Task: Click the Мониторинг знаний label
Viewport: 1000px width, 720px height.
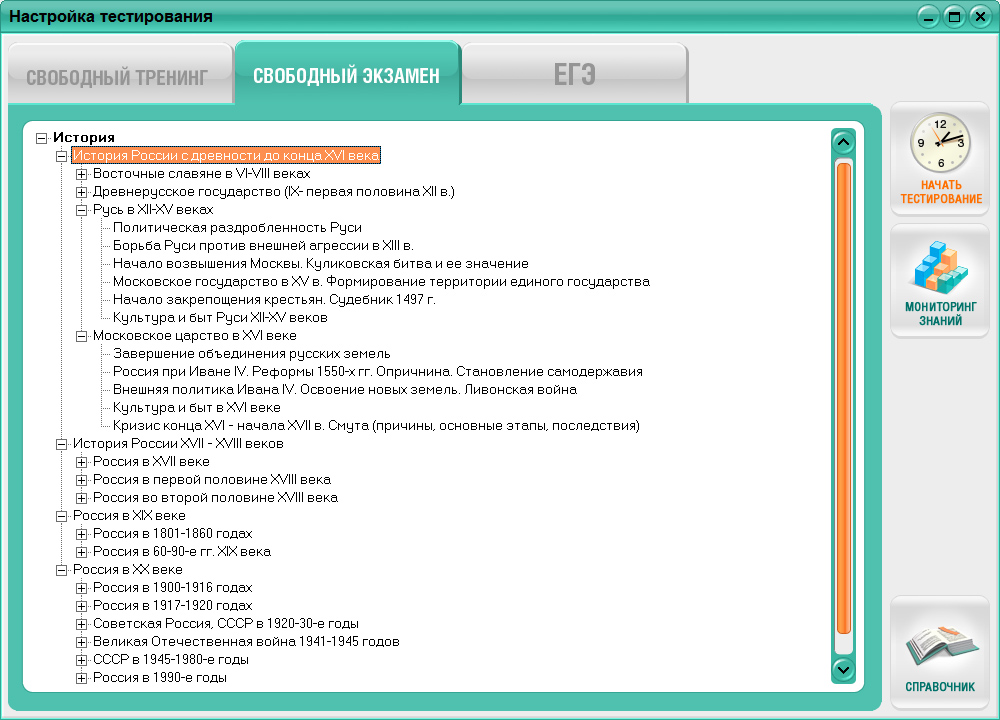Action: (x=941, y=314)
